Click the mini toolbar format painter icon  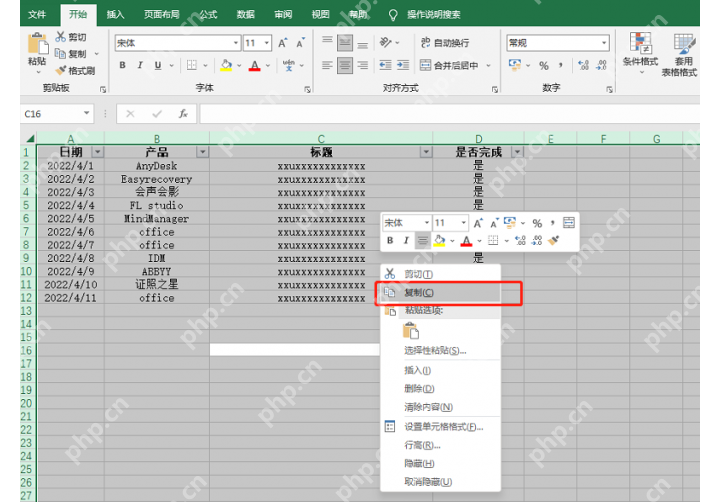click(553, 240)
